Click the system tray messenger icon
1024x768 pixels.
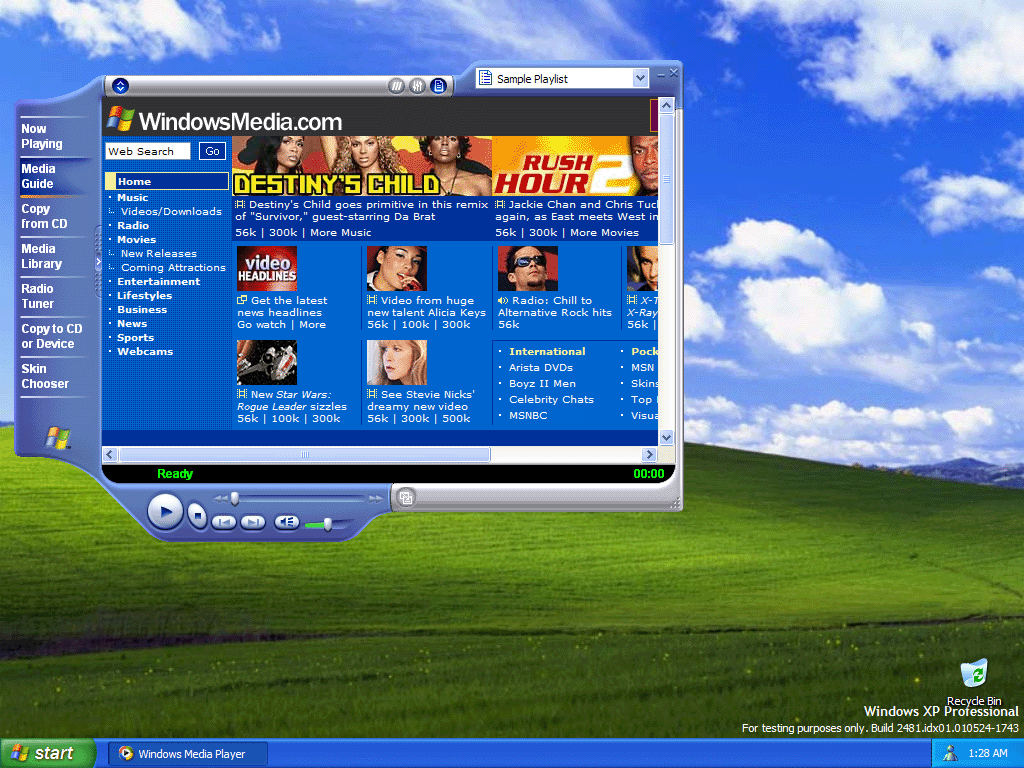click(950, 754)
